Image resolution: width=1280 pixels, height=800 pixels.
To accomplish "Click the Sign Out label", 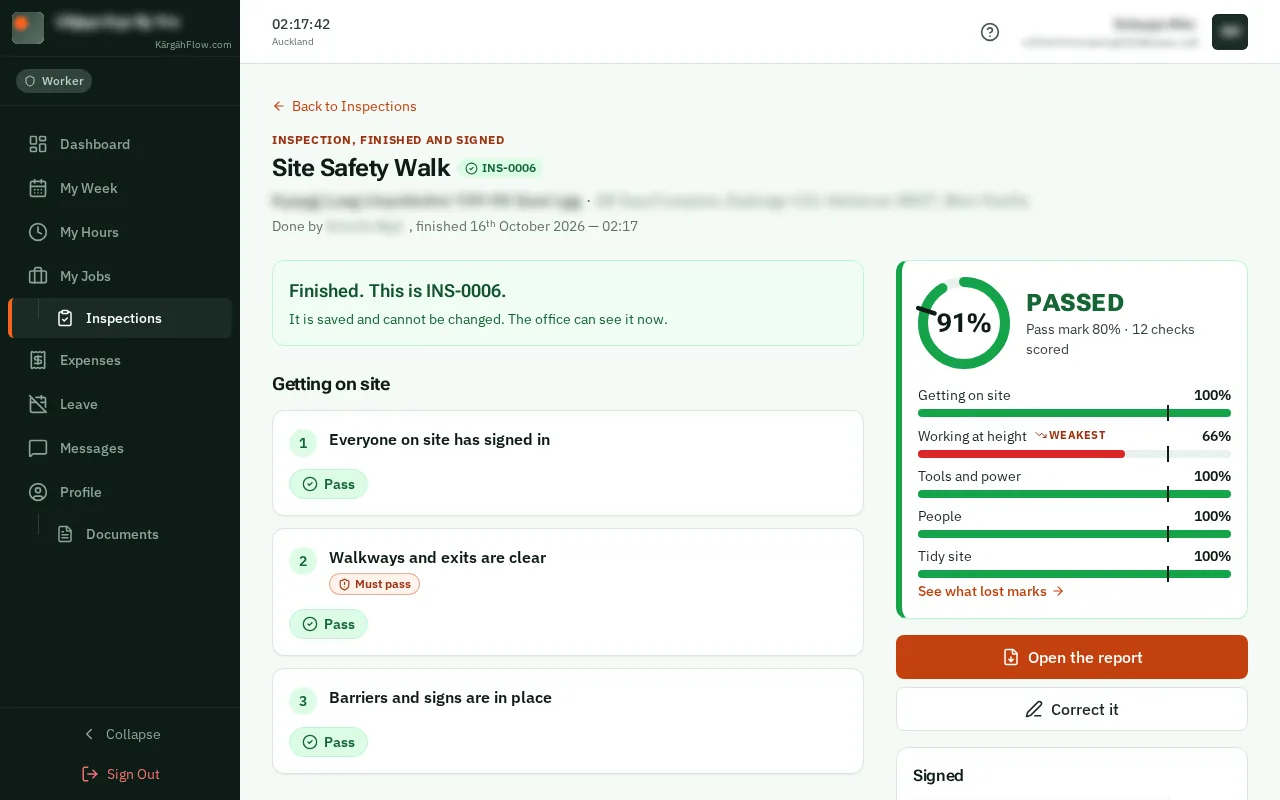I will 133,774.
